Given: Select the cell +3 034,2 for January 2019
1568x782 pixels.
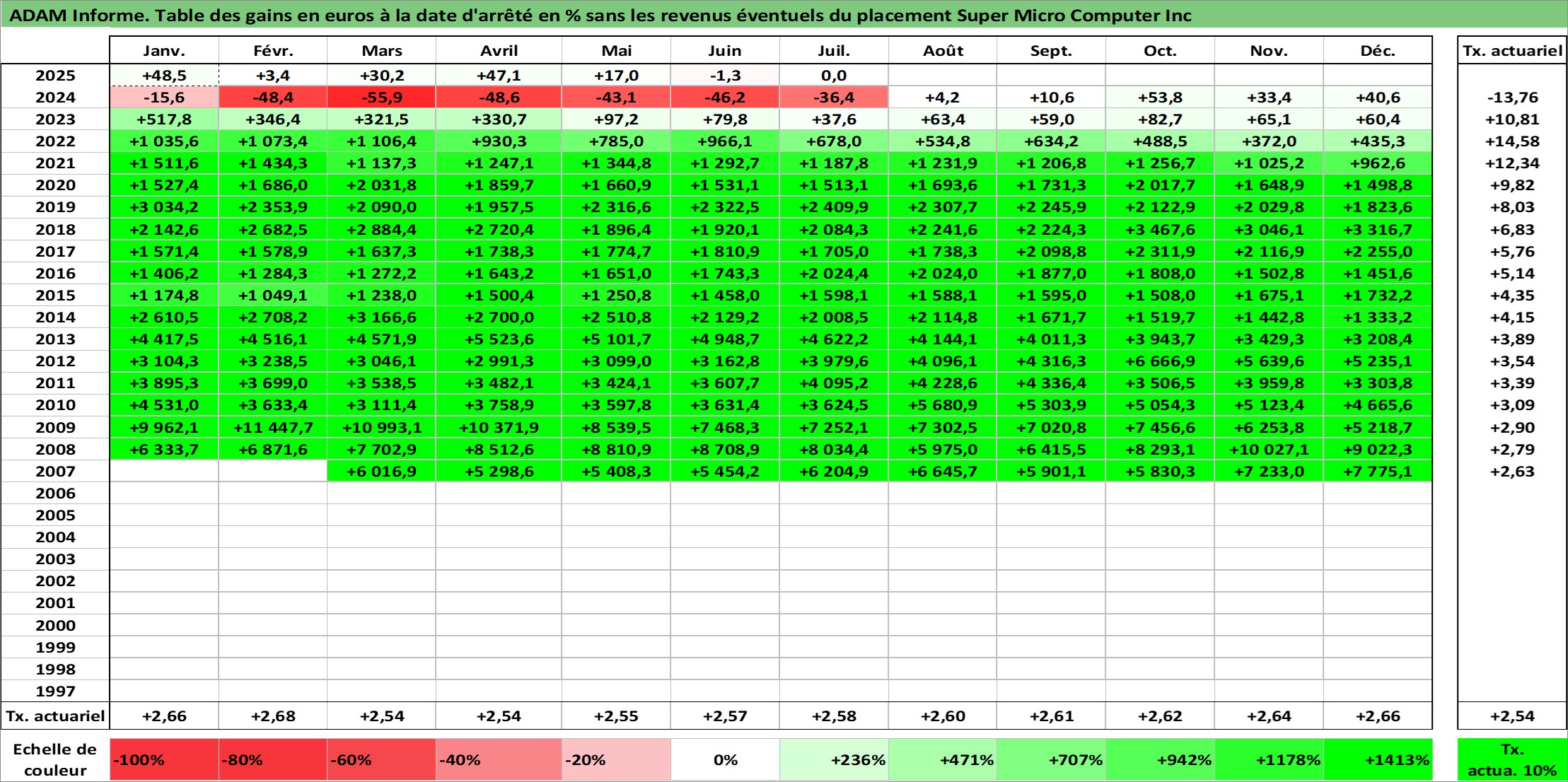Looking at the screenshot, I should [164, 207].
